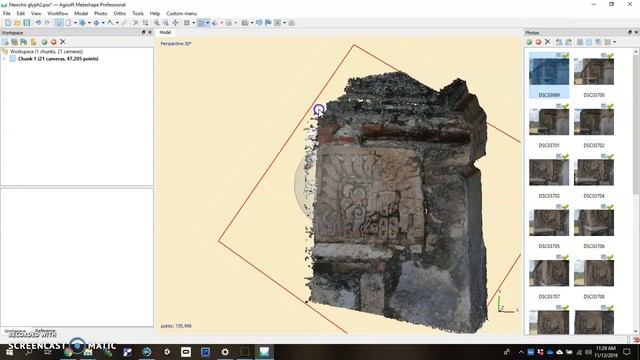This screenshot has height=360, width=640.
Task: Undo the last action
Action: (x=38, y=23)
